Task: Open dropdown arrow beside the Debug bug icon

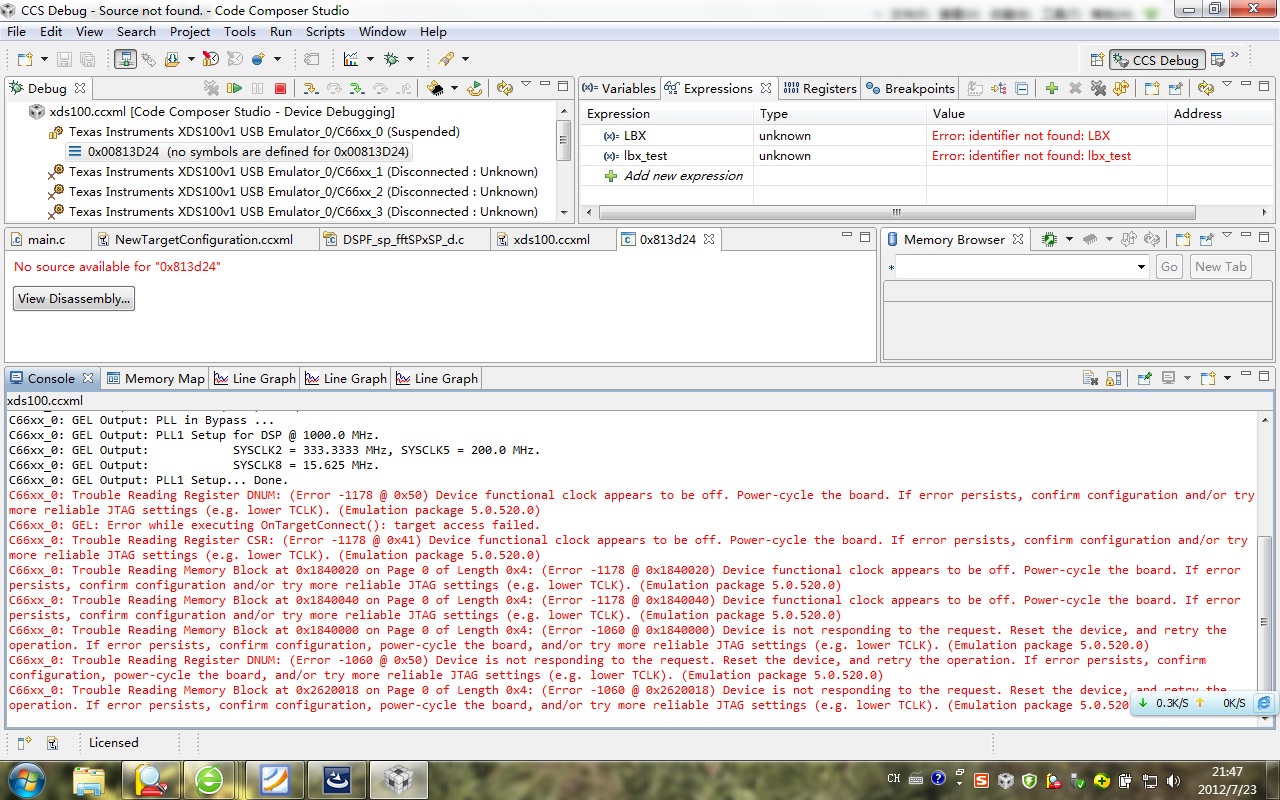Action: tap(410, 59)
